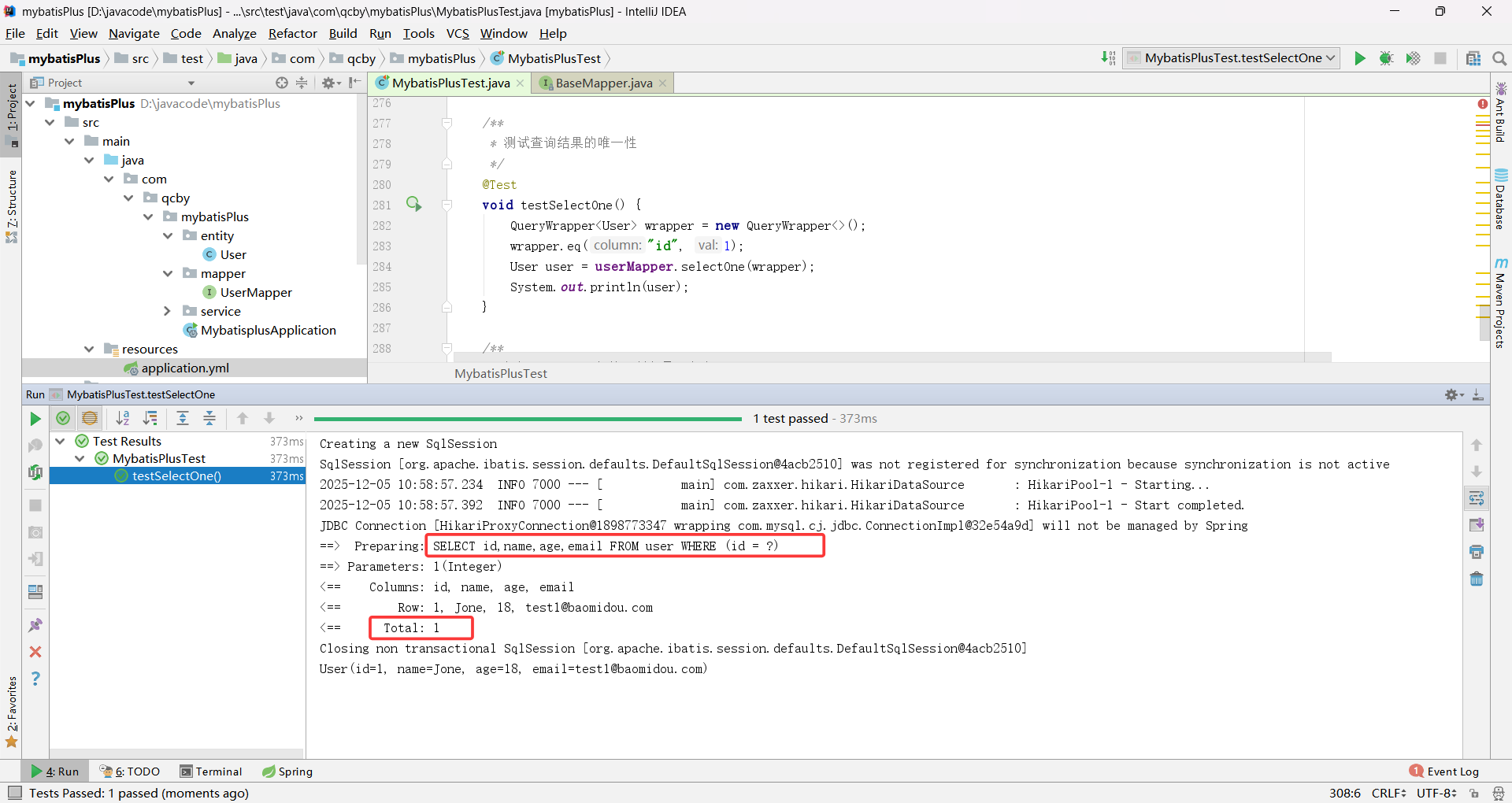
Task: Open Event Log
Action: tap(1444, 772)
